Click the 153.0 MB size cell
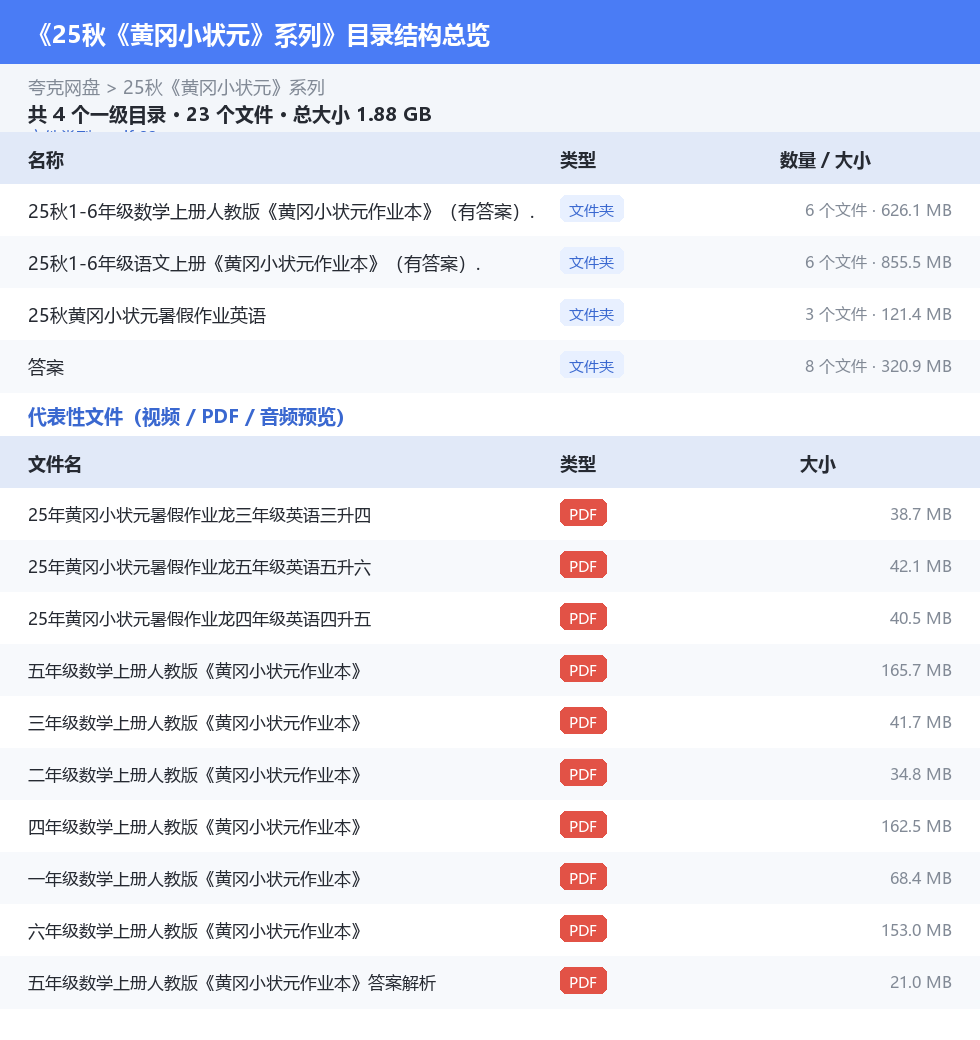This screenshot has width=980, height=1040. click(916, 930)
